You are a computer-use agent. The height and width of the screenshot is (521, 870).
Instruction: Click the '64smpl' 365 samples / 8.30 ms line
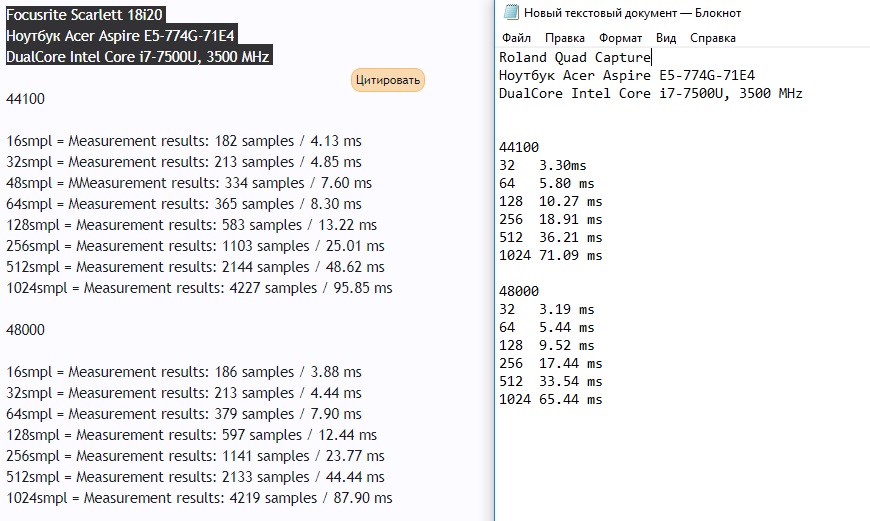(x=184, y=204)
